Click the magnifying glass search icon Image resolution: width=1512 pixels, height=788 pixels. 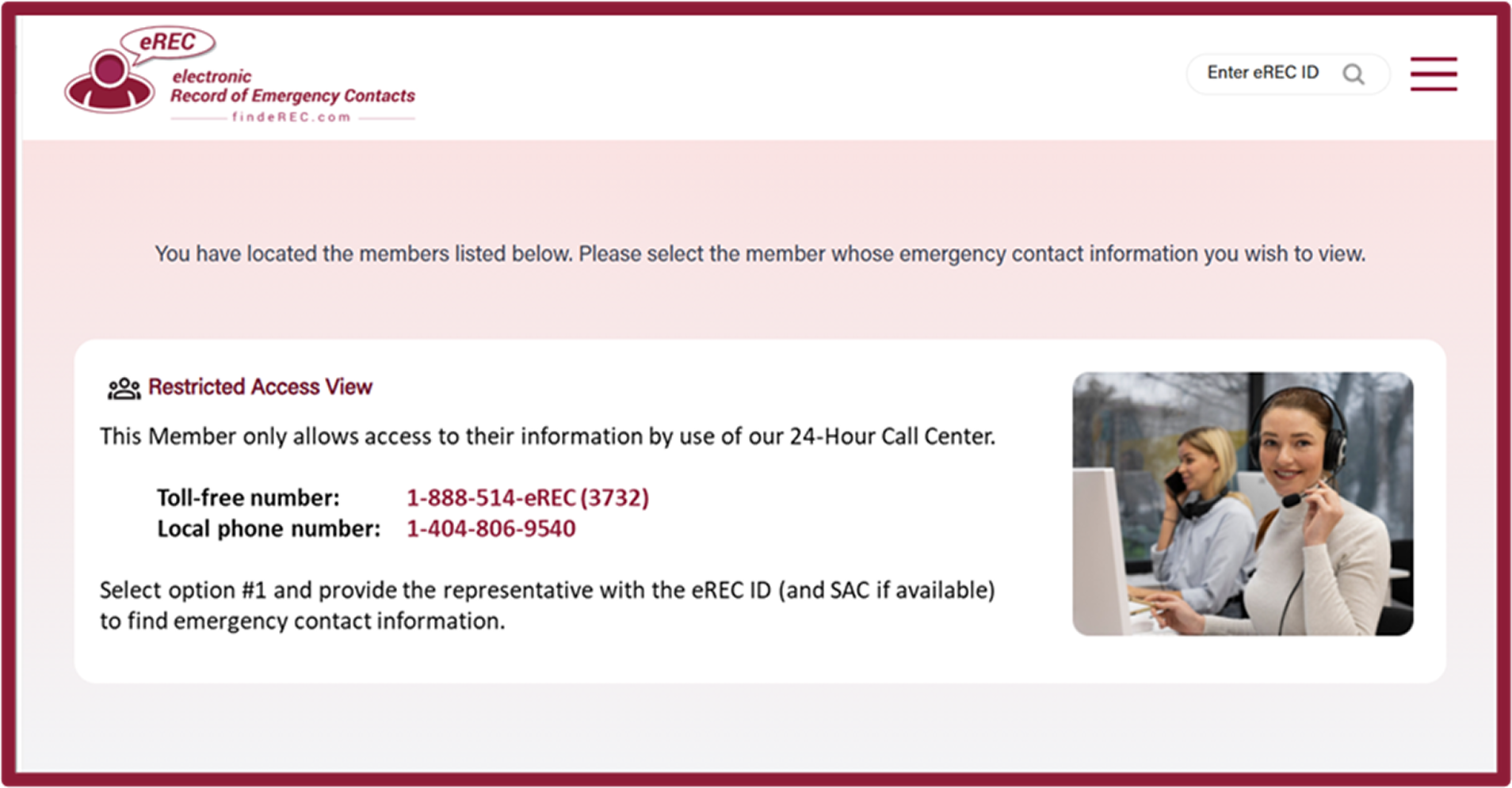pos(1354,74)
